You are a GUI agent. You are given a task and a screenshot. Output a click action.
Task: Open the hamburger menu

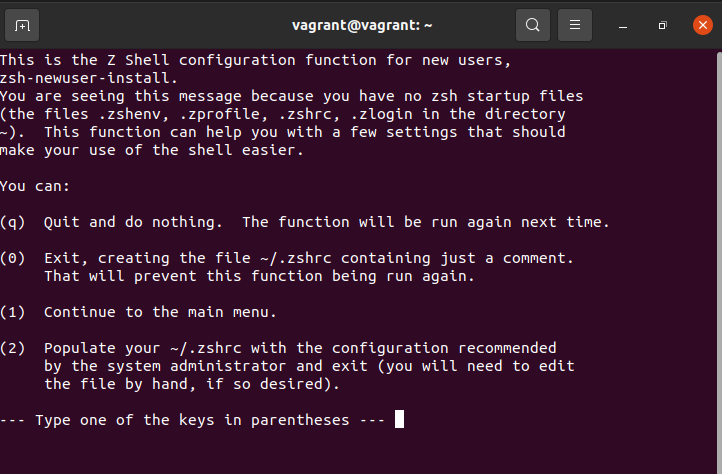point(575,24)
